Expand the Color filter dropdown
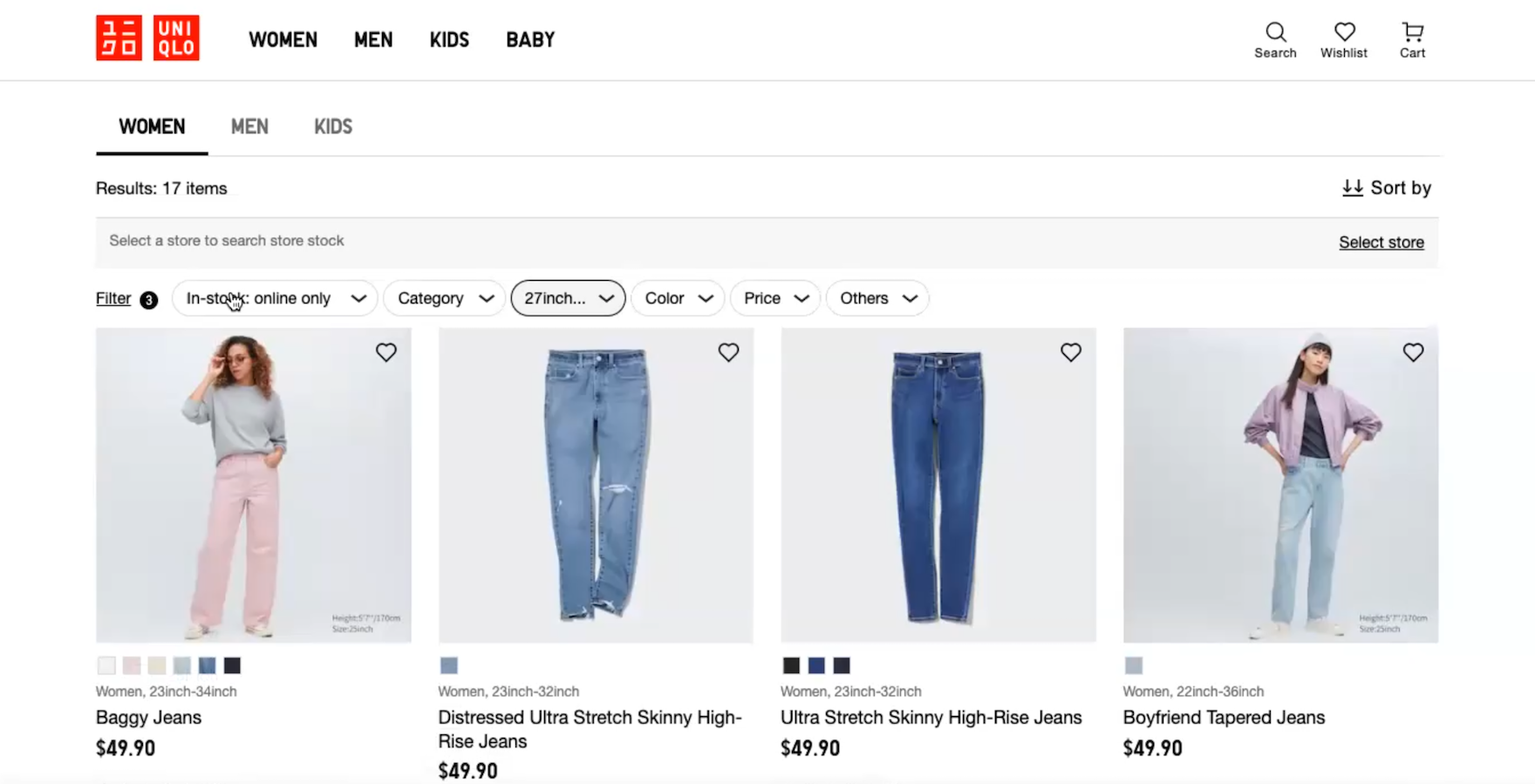 (678, 298)
